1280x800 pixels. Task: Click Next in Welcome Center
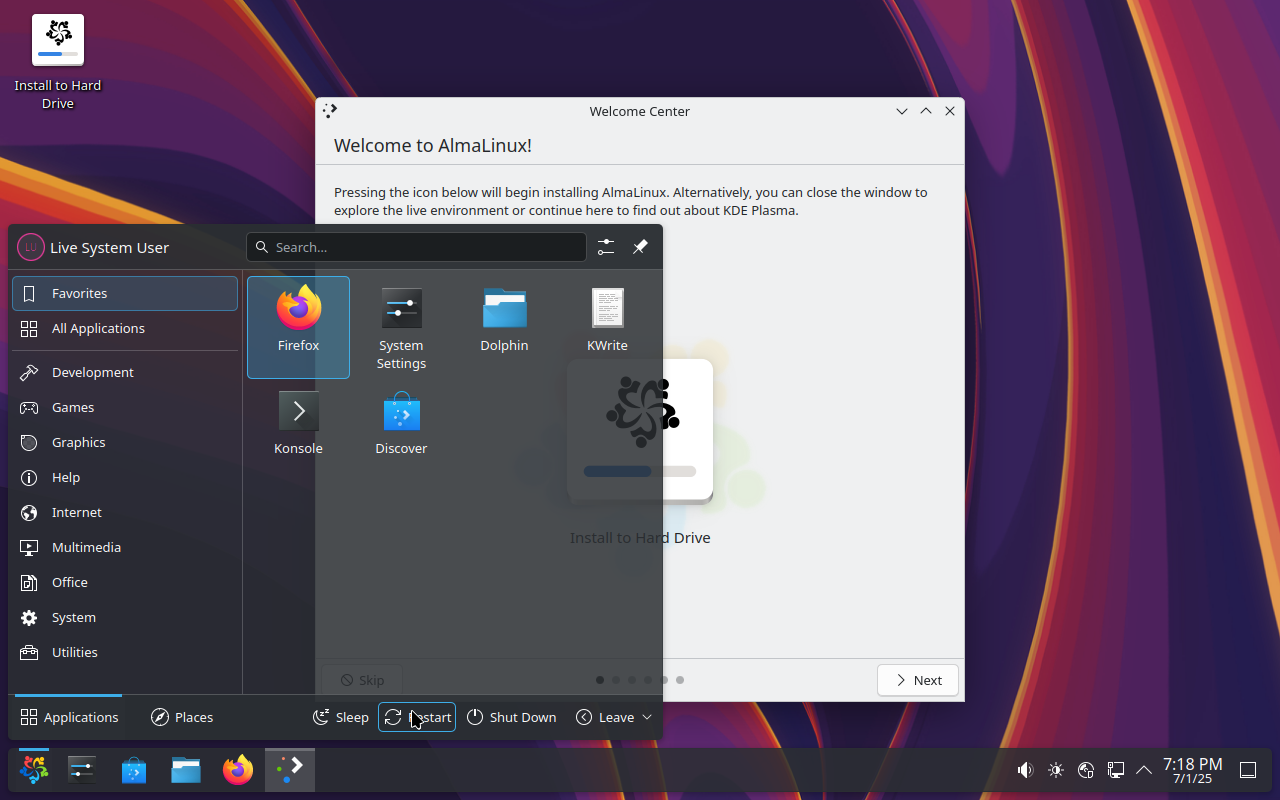(918, 680)
